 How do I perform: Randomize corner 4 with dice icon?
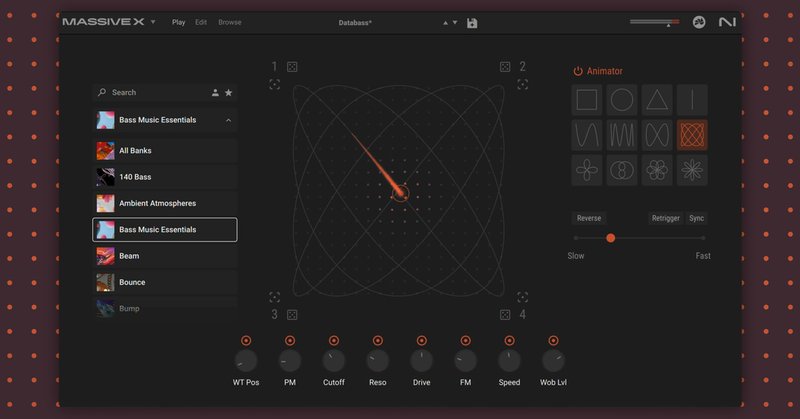coord(505,314)
